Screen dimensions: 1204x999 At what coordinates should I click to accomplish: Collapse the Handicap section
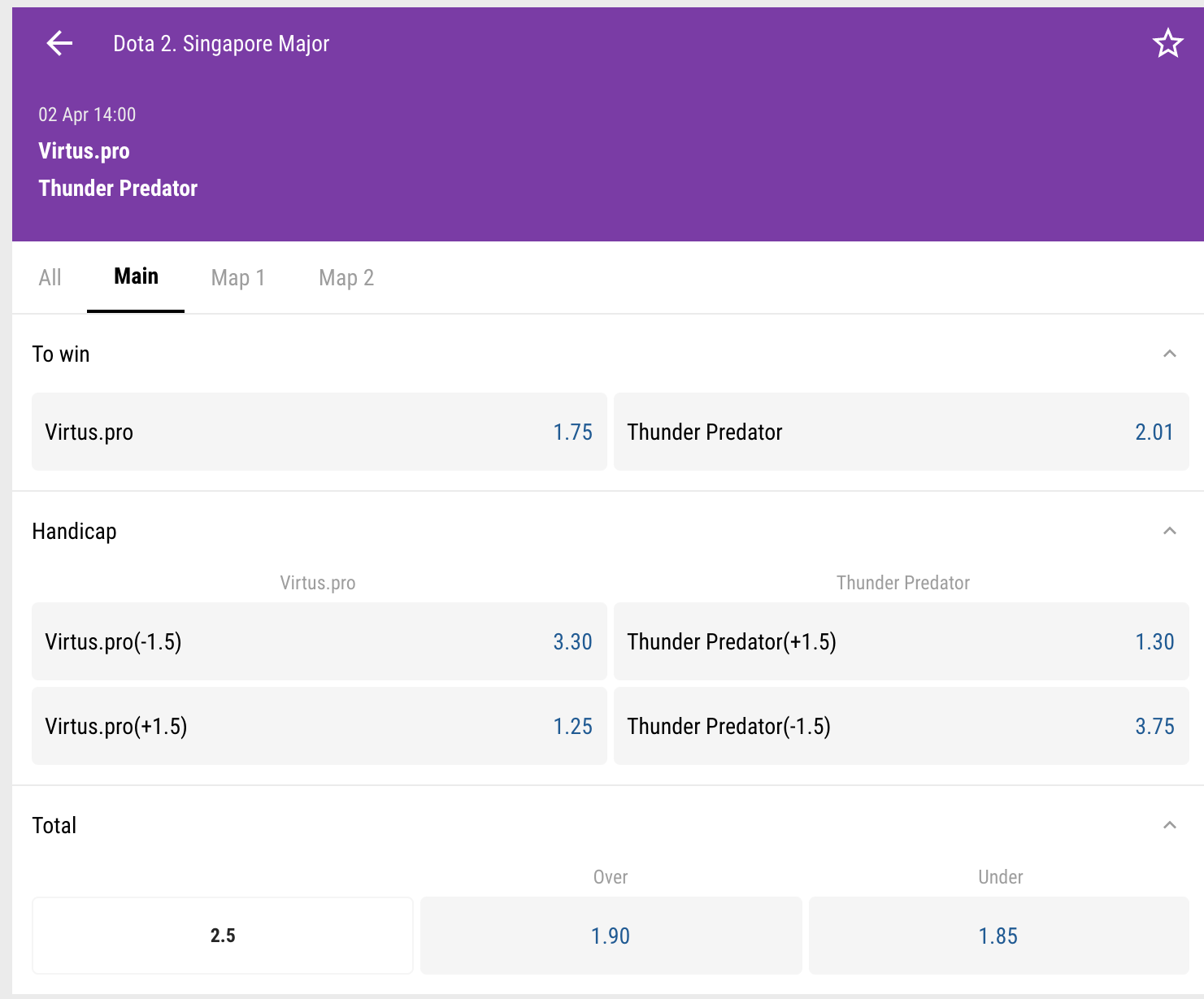pos(1170,531)
